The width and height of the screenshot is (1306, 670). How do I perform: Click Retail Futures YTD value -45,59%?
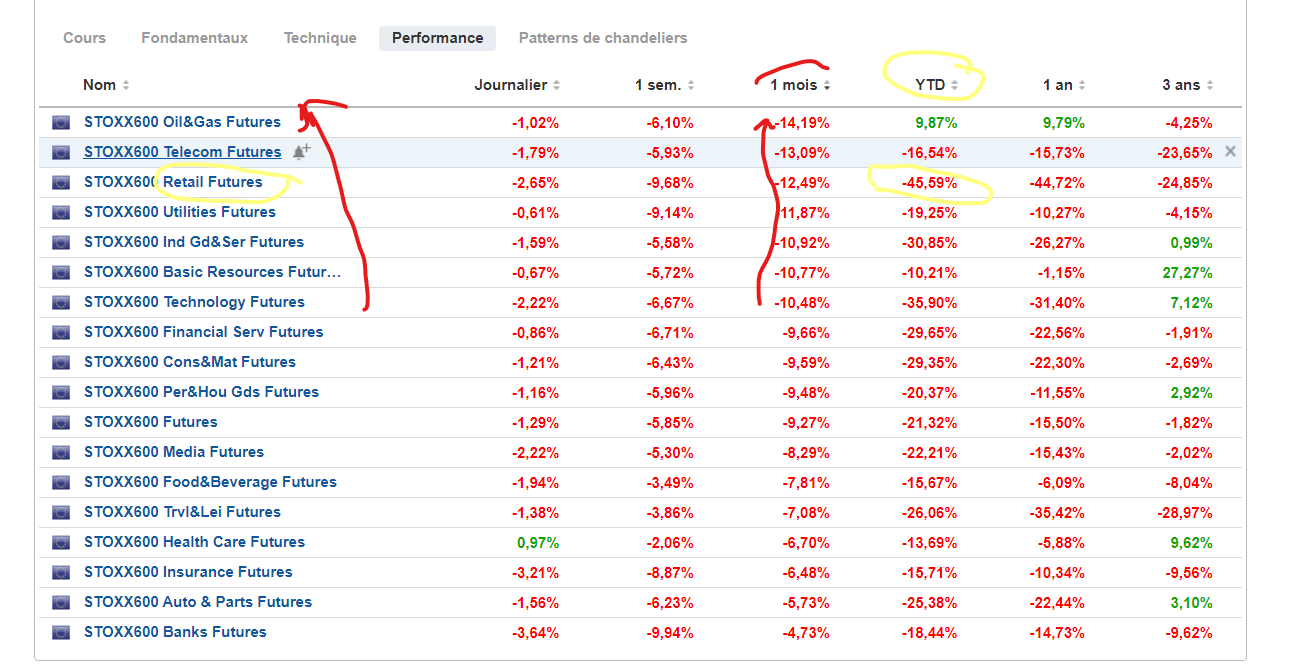(931, 183)
